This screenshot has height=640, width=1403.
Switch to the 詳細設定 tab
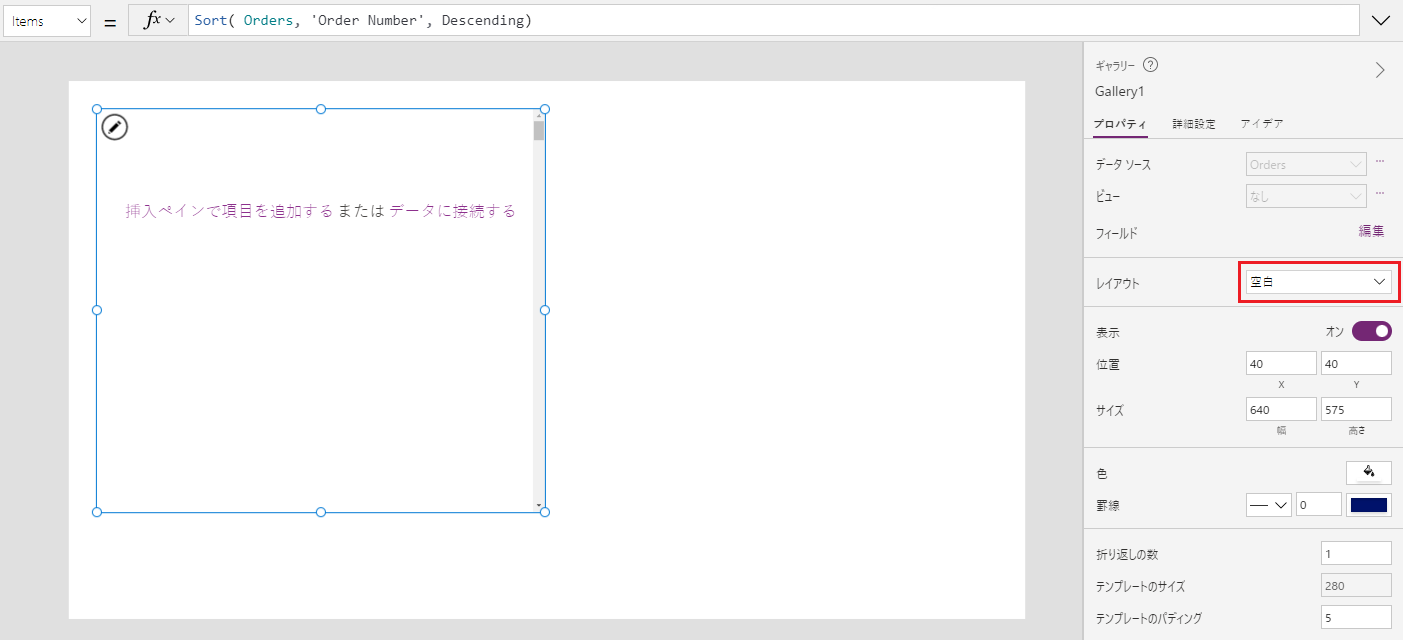click(1194, 124)
